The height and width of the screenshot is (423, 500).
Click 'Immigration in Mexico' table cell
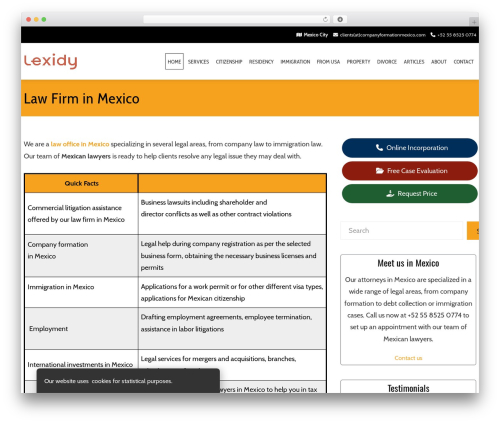tap(81, 292)
